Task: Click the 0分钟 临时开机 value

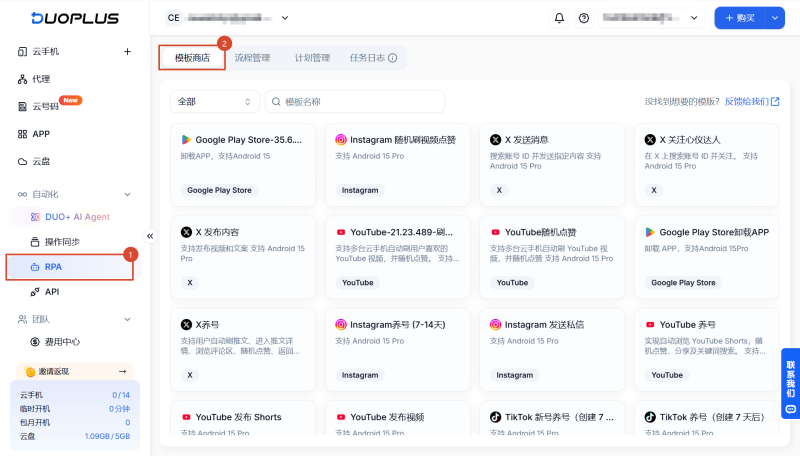Action: point(119,409)
